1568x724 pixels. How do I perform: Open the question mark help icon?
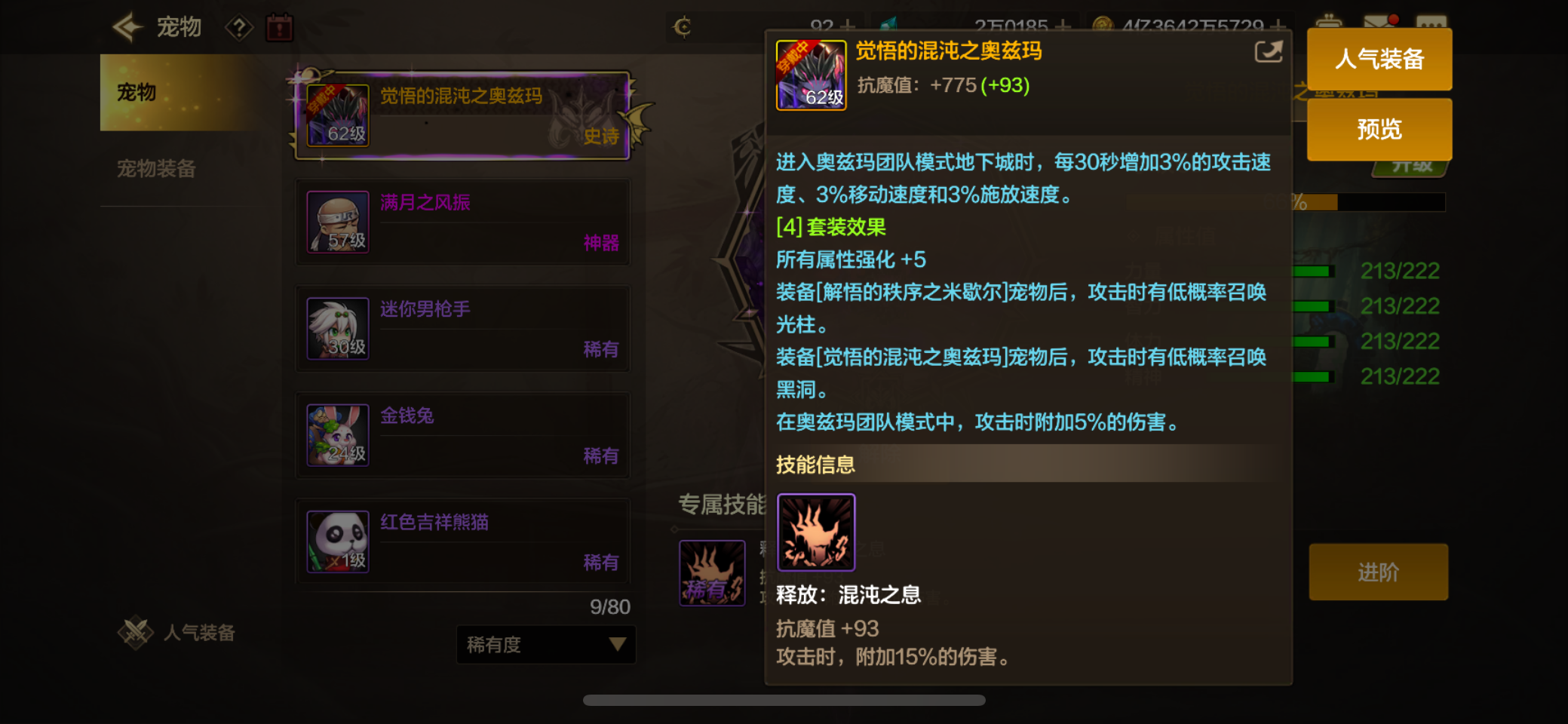[239, 29]
